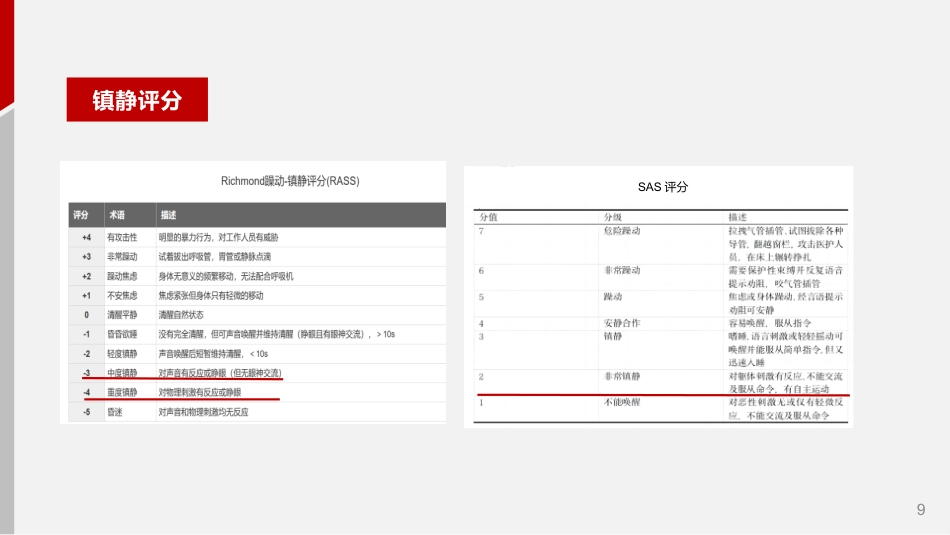Select the '重度镇静' term cell
This screenshot has height=535, width=950.
click(122, 393)
